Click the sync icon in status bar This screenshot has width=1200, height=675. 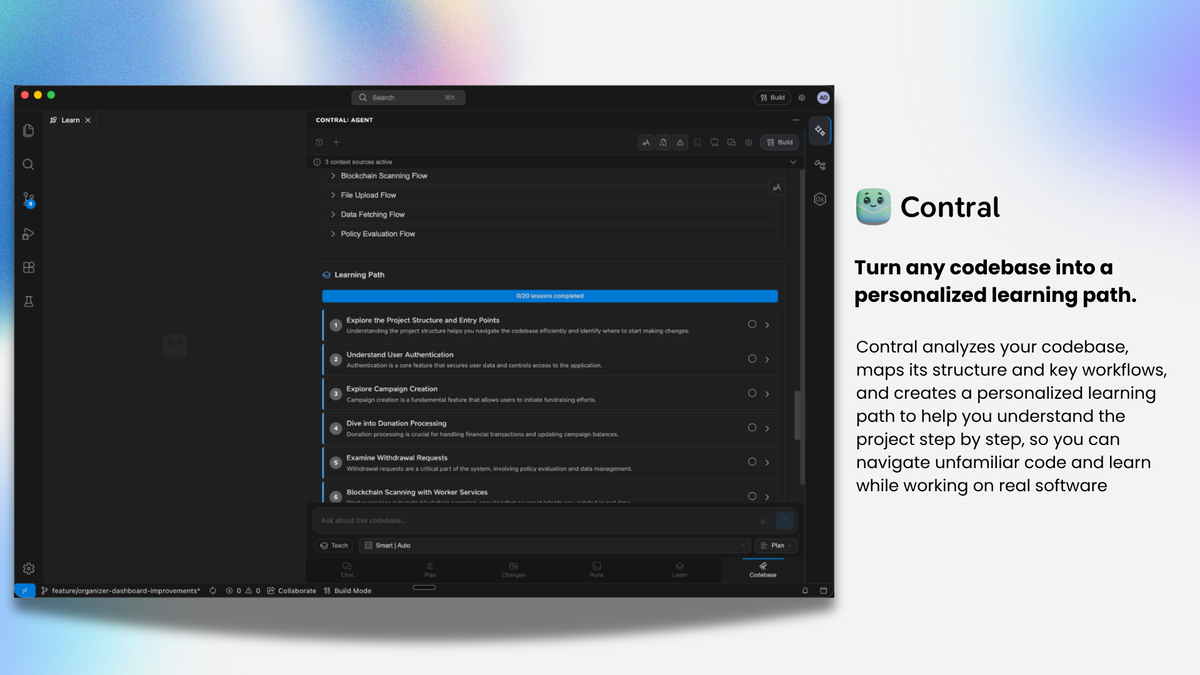[213, 591]
